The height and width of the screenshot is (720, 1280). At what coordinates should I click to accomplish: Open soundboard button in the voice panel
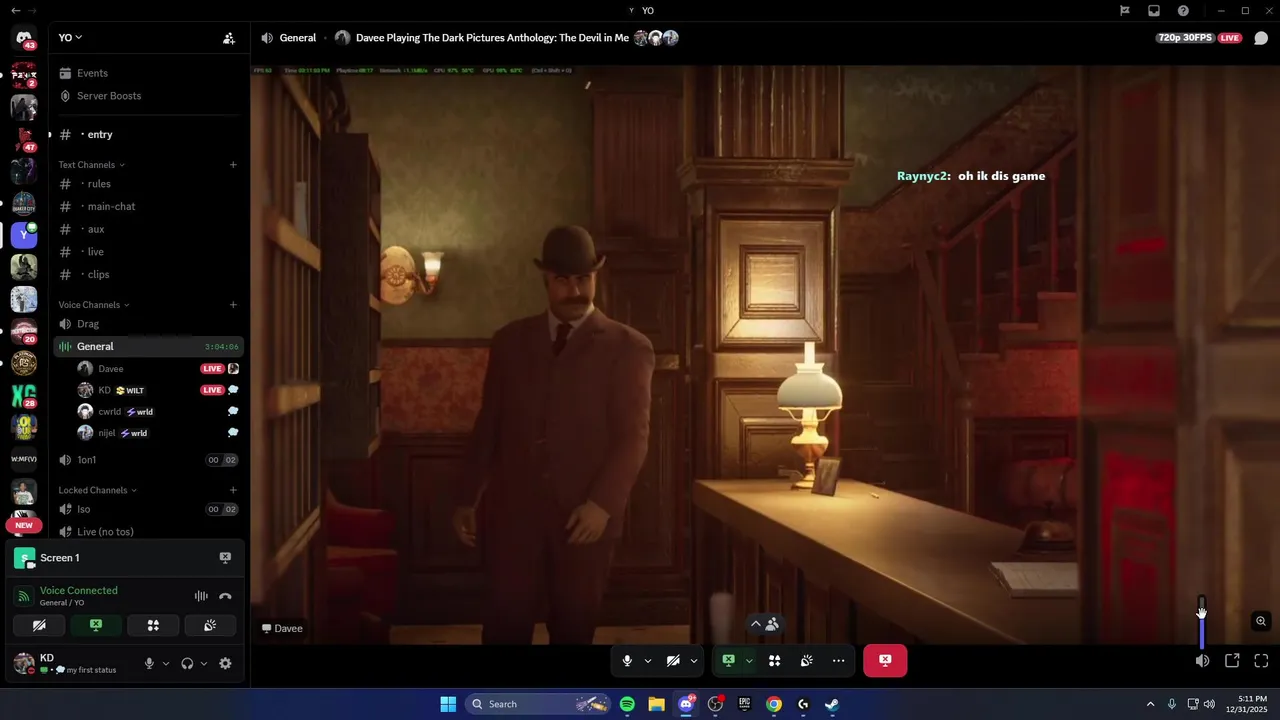pos(210,625)
